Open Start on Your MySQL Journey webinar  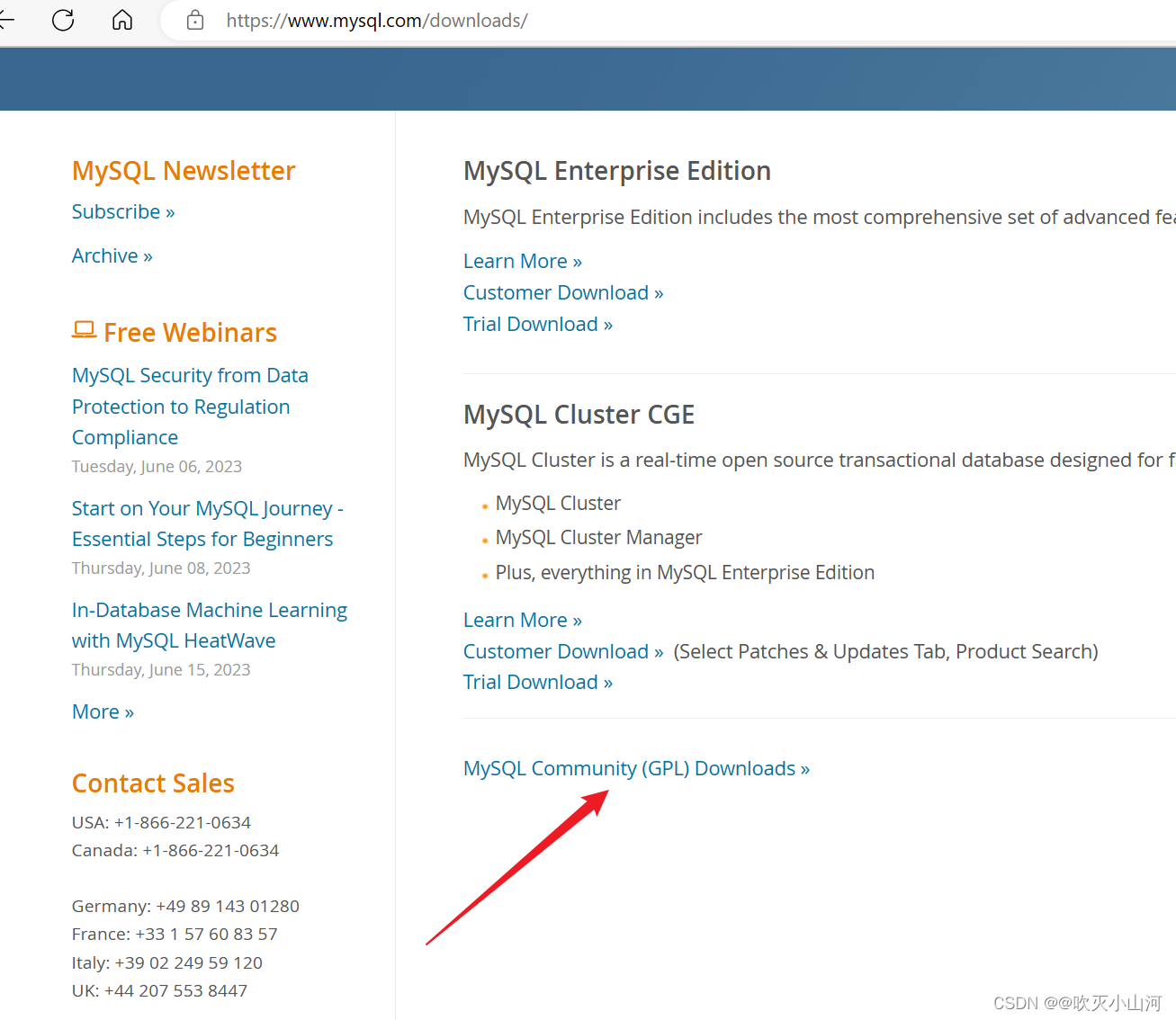(208, 523)
